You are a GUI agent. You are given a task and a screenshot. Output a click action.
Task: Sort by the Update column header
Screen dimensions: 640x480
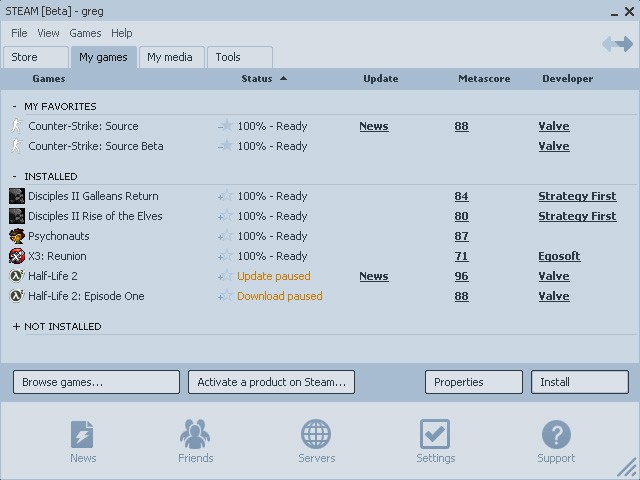[381, 79]
